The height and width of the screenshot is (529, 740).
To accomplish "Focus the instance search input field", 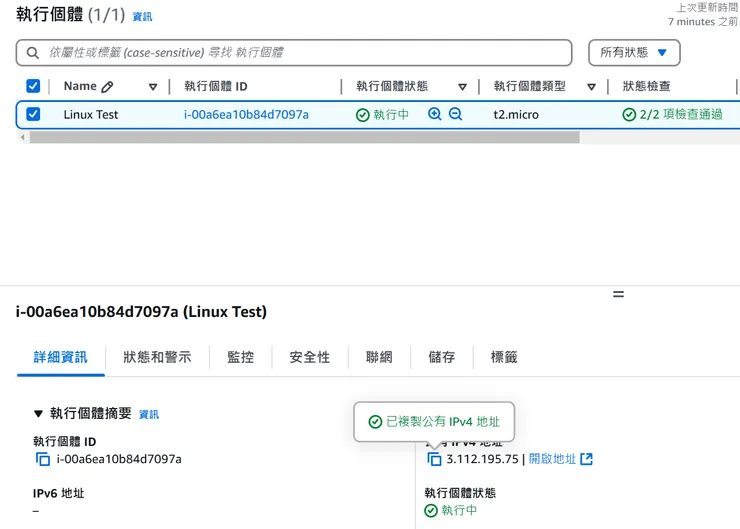I will (294, 53).
